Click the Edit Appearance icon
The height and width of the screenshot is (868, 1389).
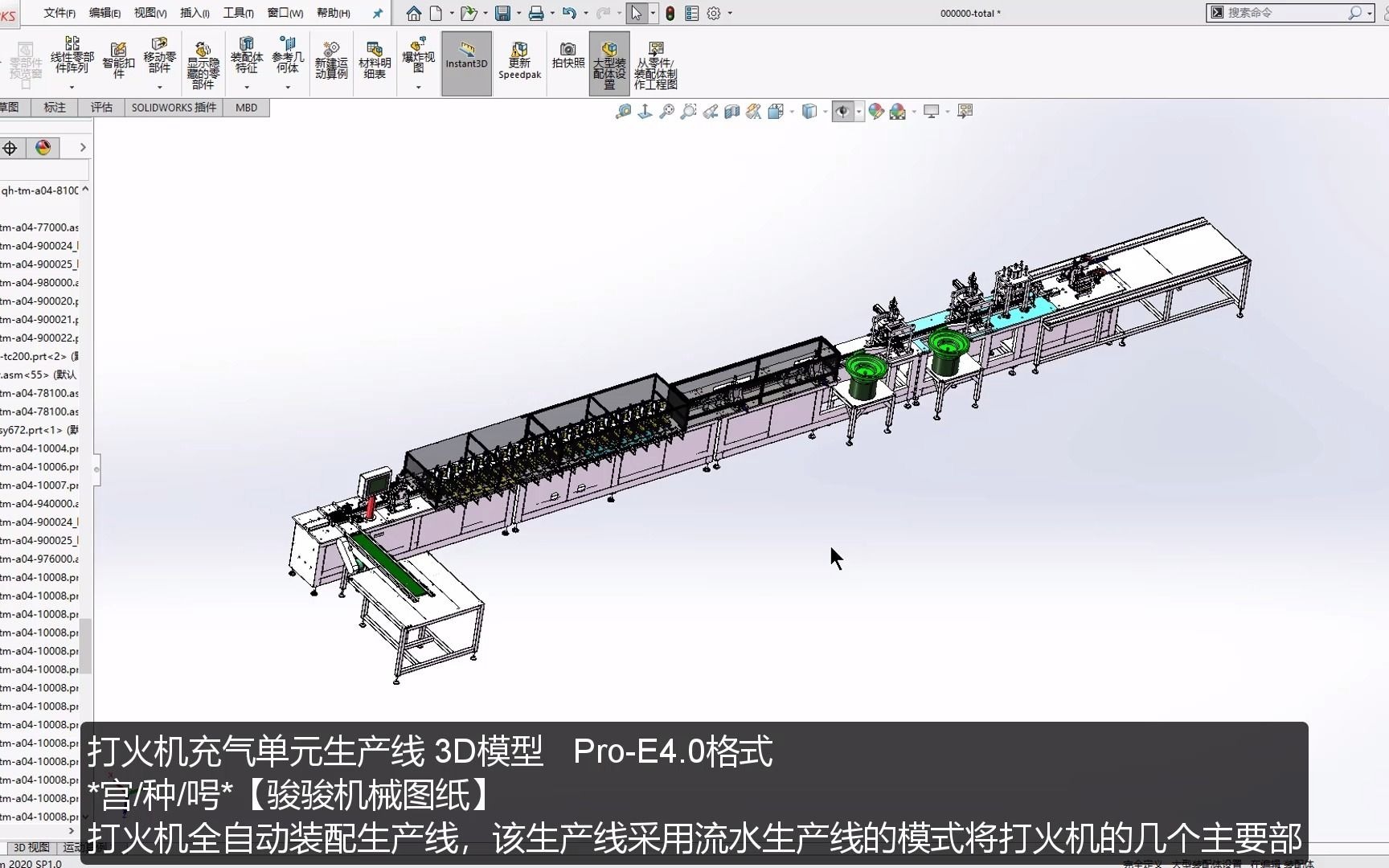(x=876, y=112)
